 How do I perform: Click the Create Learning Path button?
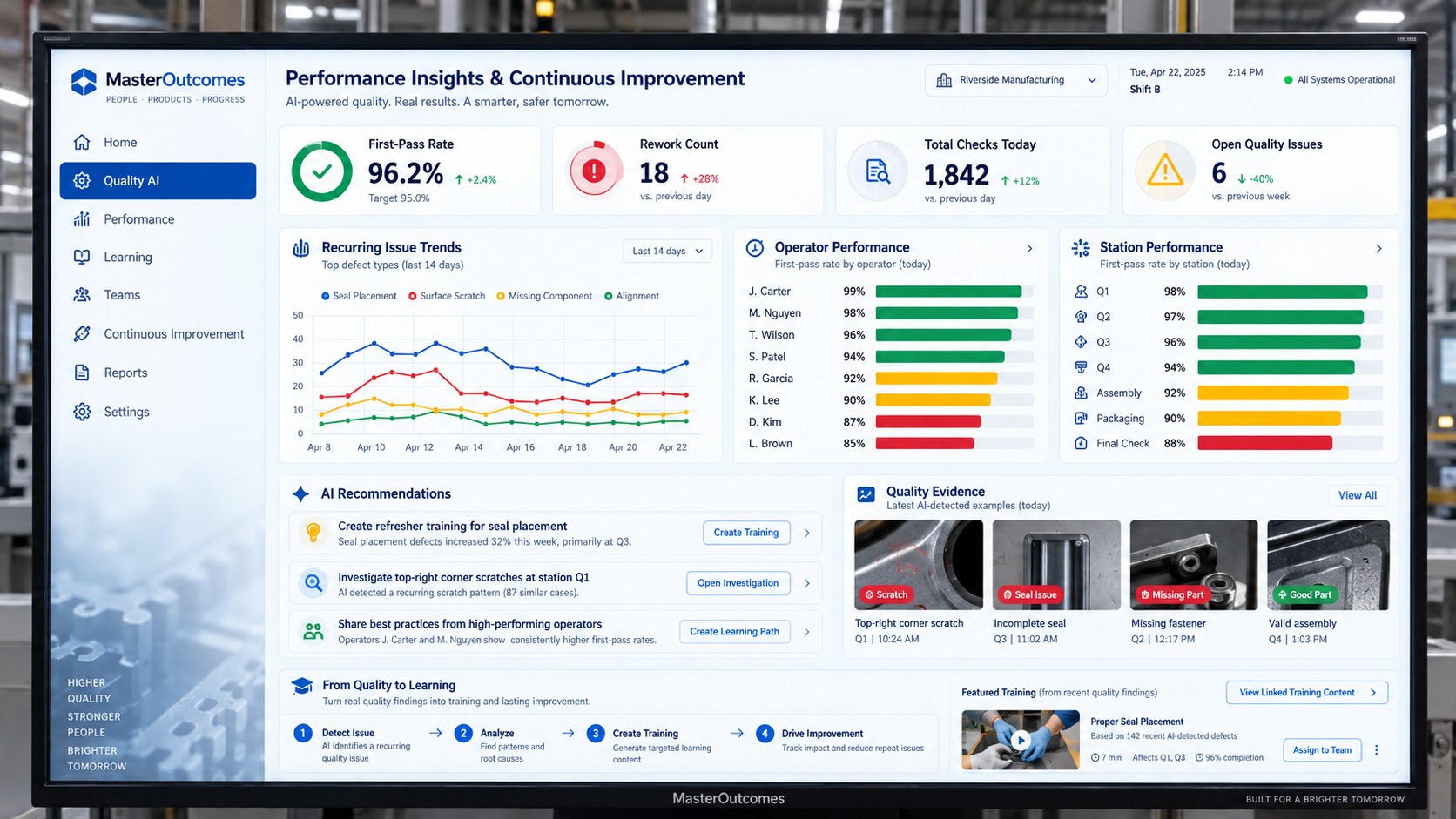[734, 632]
